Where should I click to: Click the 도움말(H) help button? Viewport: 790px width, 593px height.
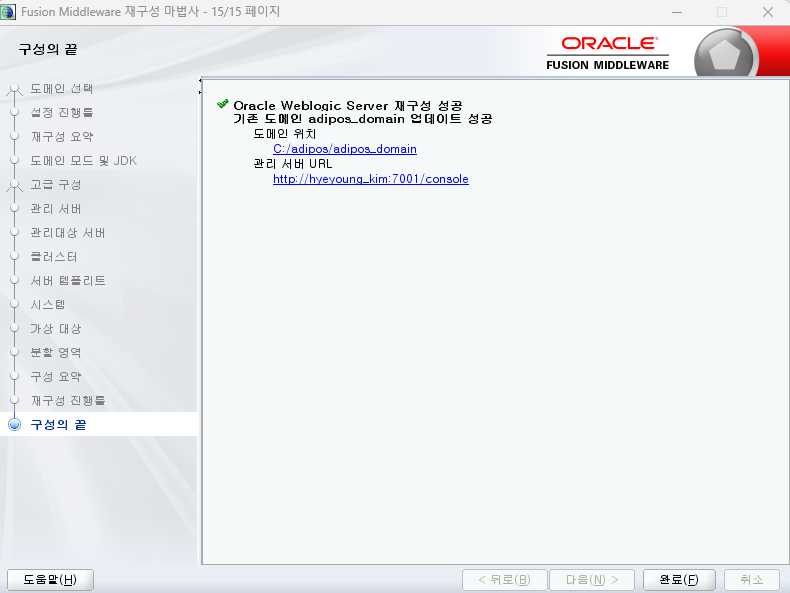click(x=50, y=580)
